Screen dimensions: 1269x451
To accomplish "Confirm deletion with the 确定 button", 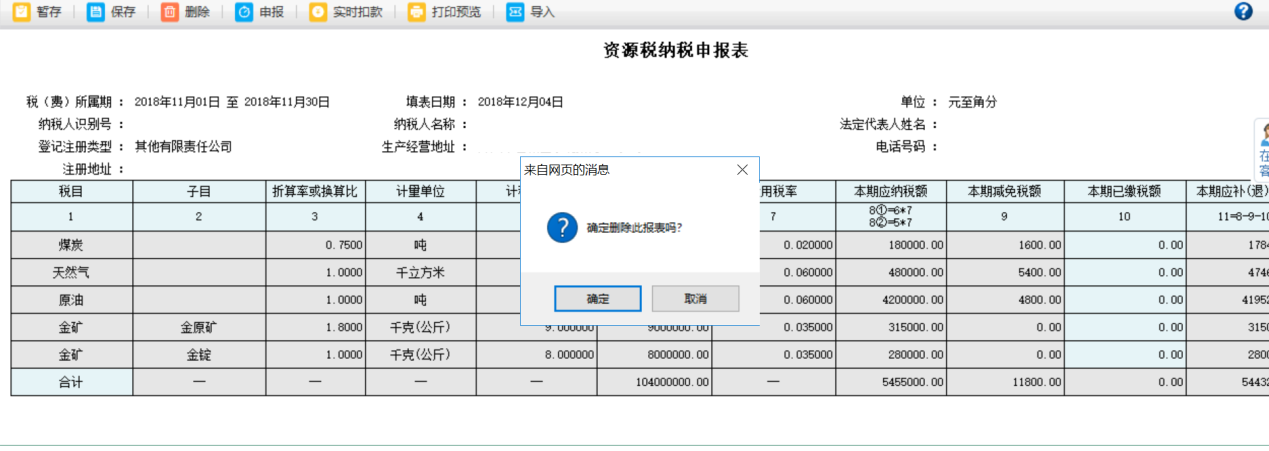I will click(x=598, y=299).
